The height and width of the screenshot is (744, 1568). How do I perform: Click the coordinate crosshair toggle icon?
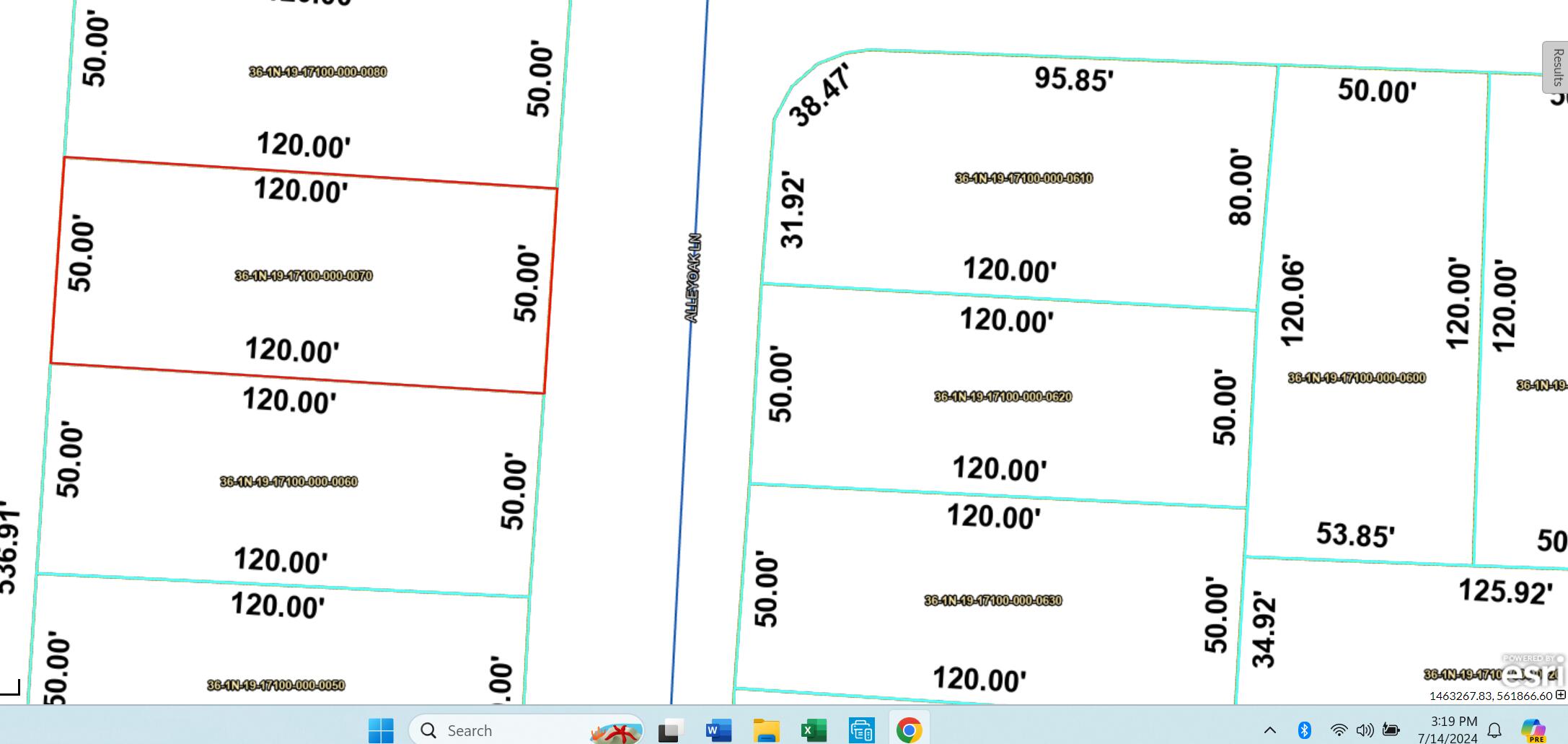[x=1560, y=695]
